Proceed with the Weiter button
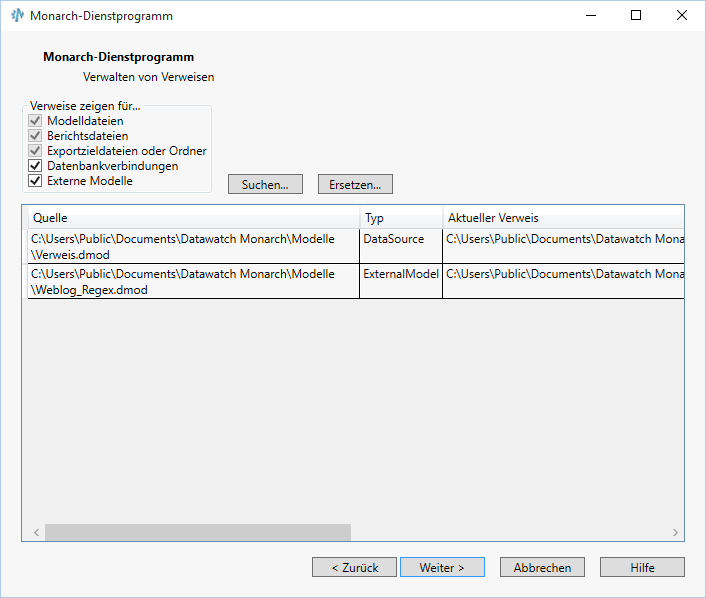 (442, 567)
